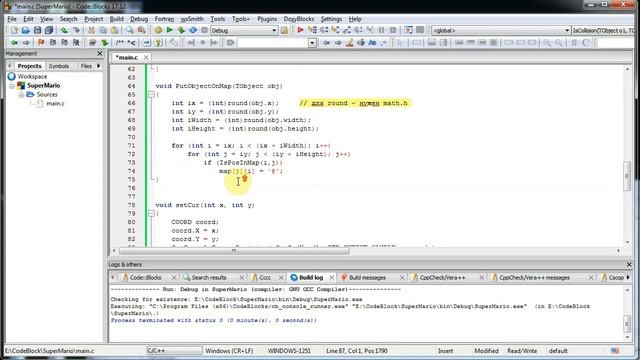The image size is (640, 360).
Task: Open the Build menu
Action: (116, 19)
